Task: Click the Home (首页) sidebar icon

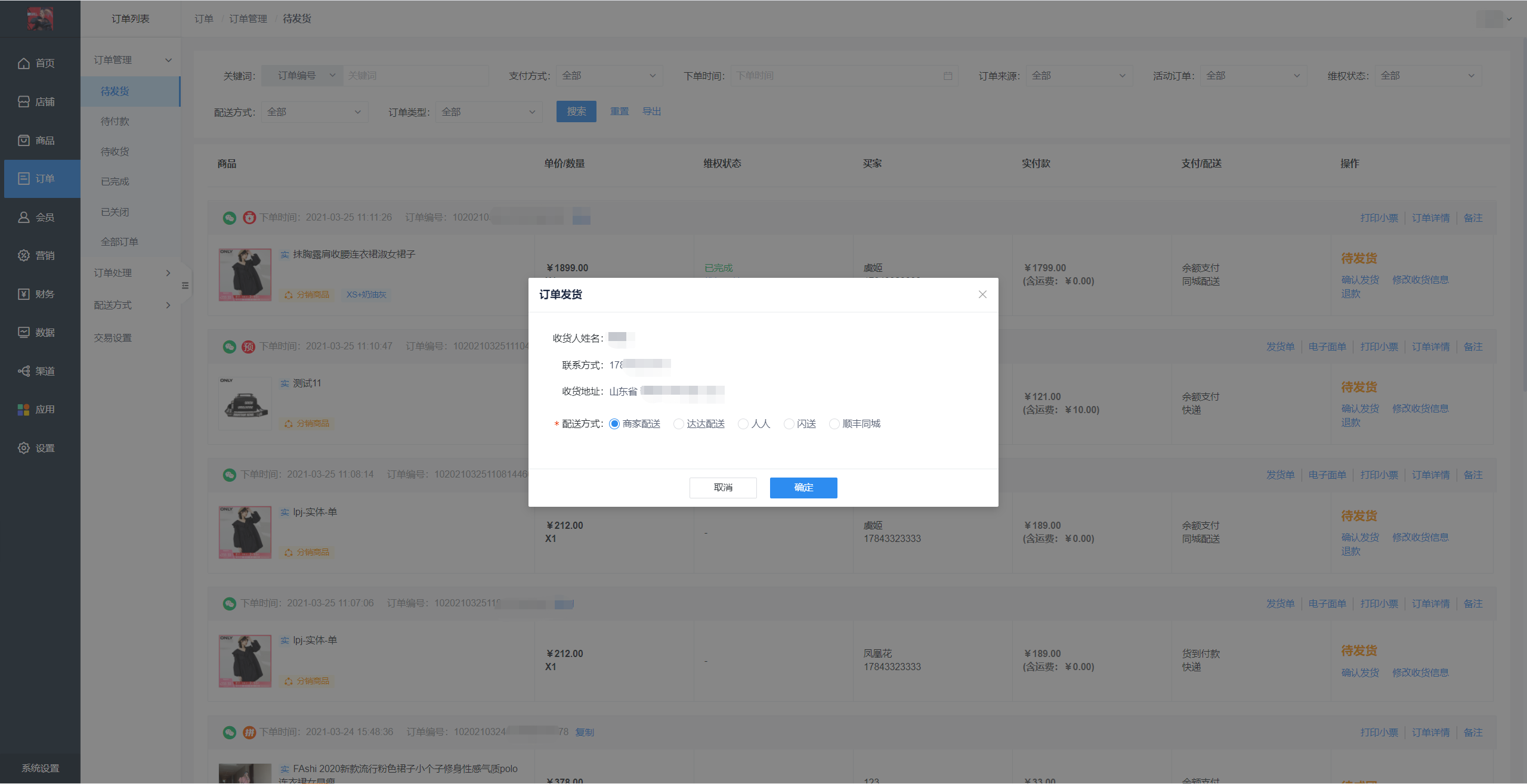Action: pyautogui.click(x=24, y=63)
